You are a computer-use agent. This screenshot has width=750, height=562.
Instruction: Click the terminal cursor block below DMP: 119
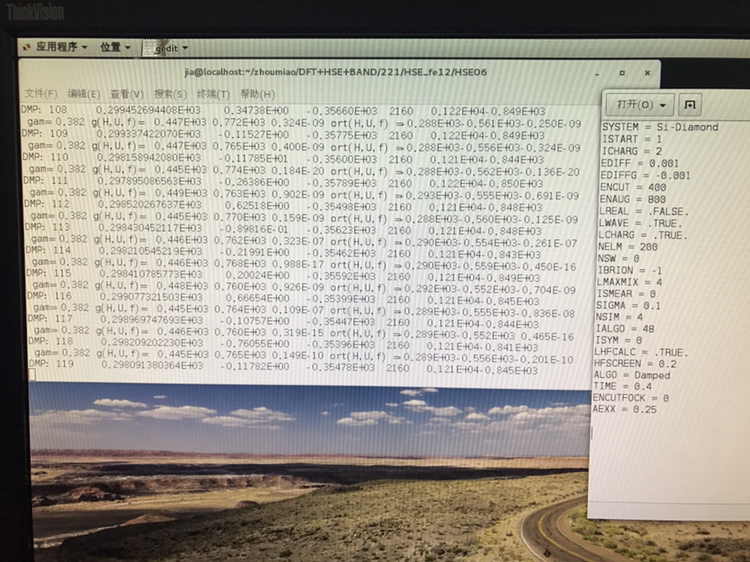[32, 375]
